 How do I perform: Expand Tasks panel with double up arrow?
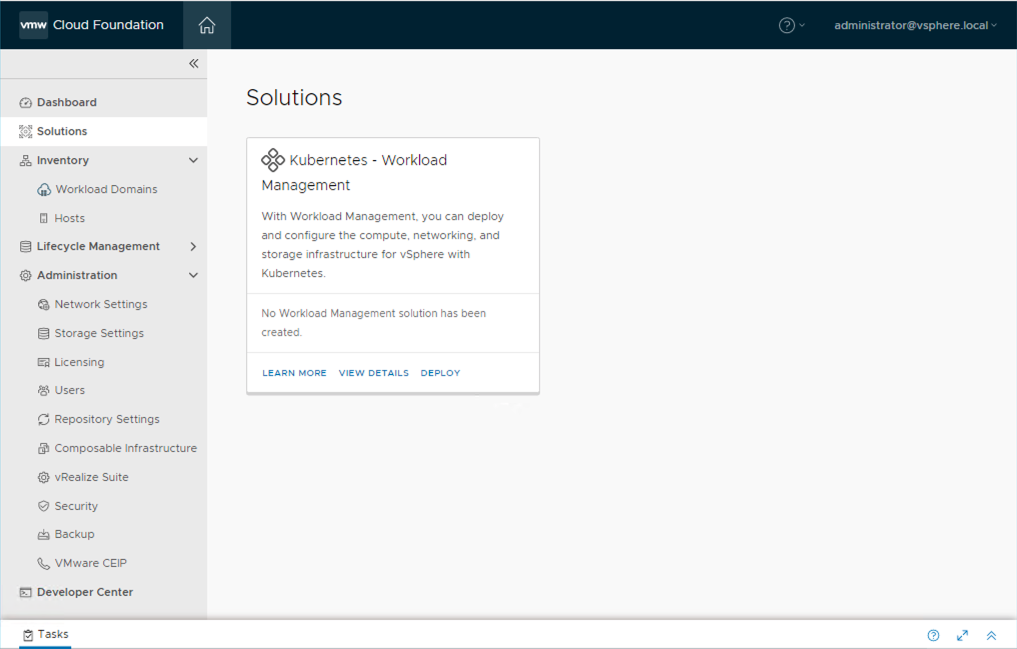991,635
